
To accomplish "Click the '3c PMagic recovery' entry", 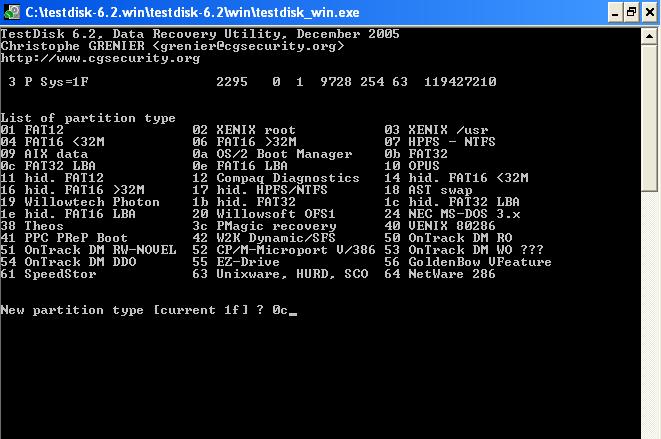I will coord(264,226).
